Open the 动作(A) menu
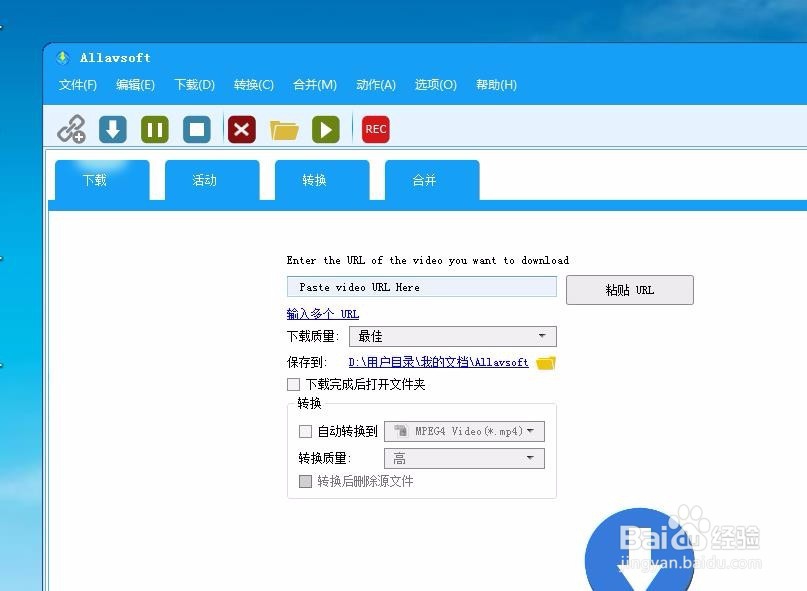807x591 pixels. pos(376,84)
